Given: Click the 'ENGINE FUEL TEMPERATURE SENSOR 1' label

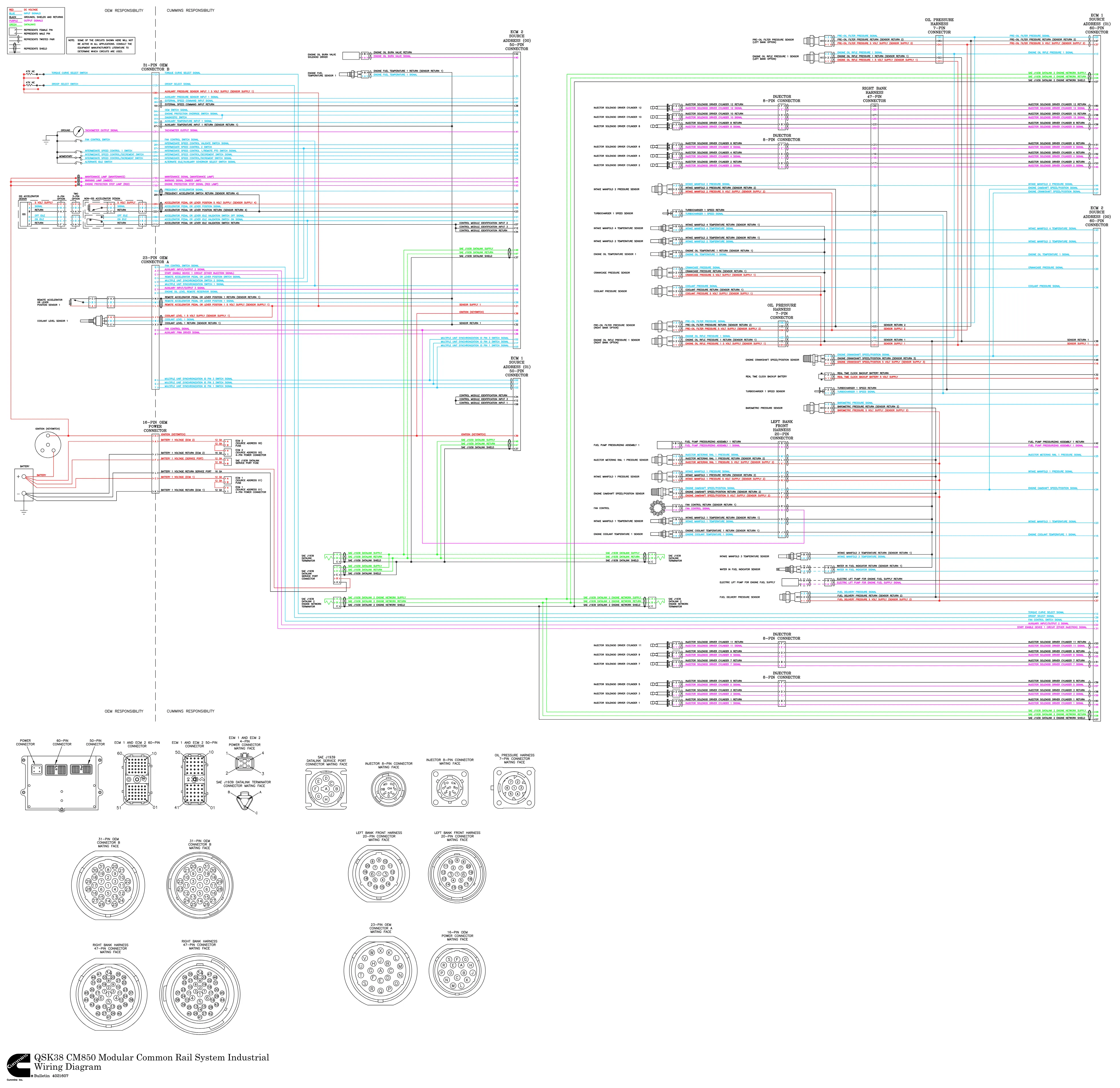Looking at the screenshot, I should point(322,74).
